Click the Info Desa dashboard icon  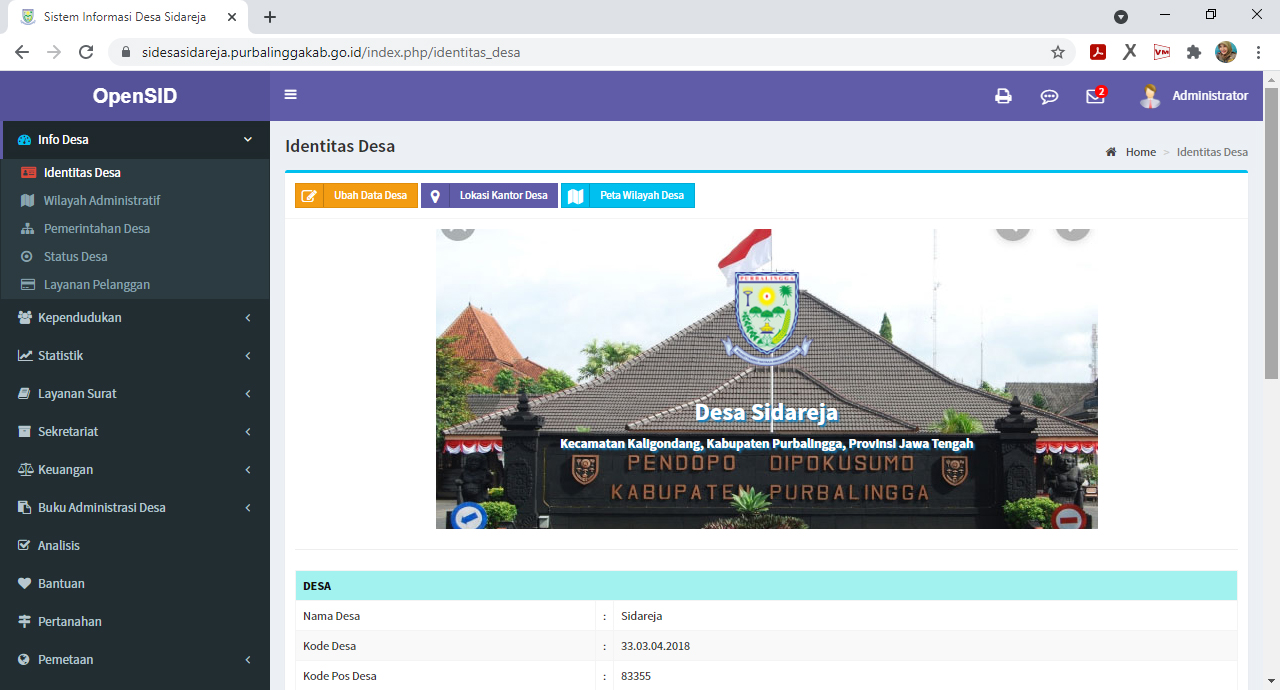[x=25, y=140]
